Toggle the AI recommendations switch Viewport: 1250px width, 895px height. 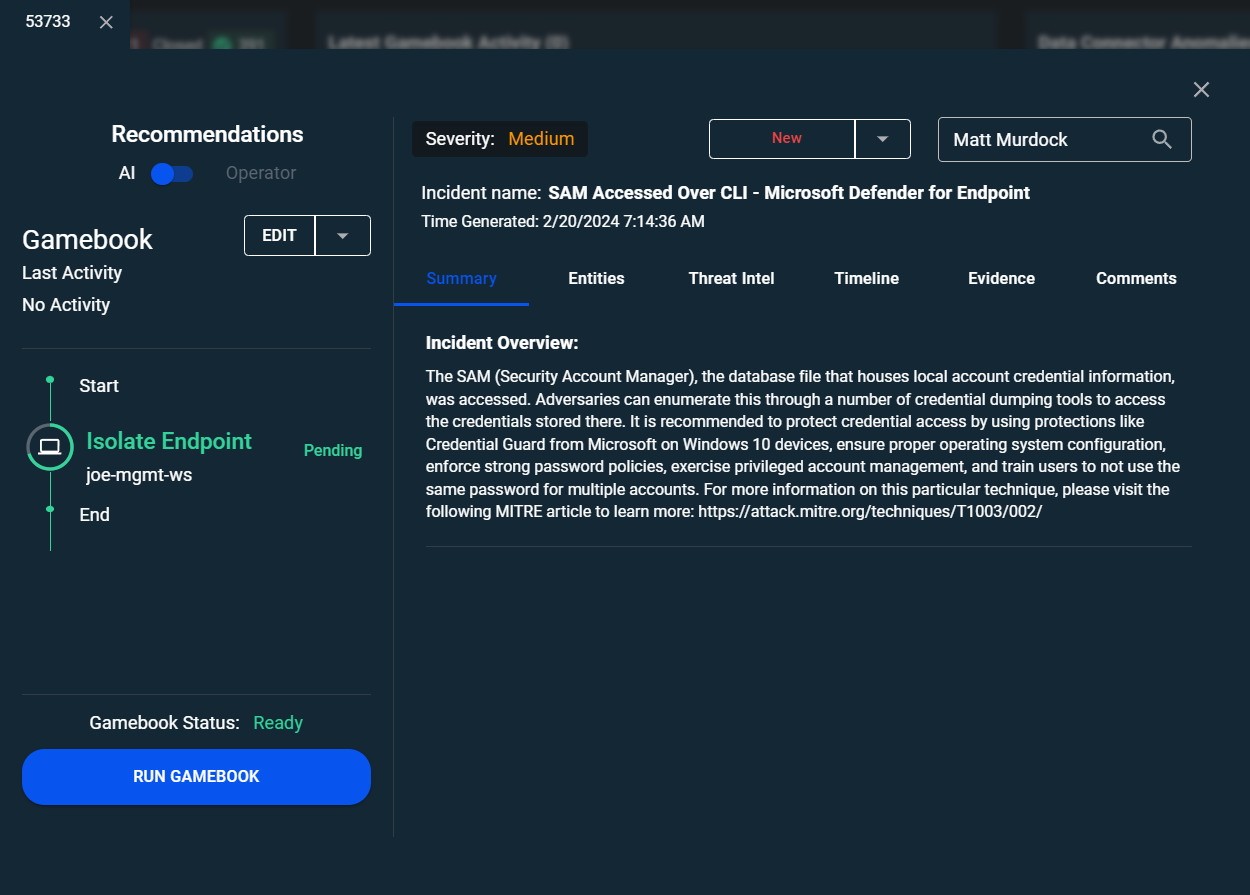coord(171,173)
